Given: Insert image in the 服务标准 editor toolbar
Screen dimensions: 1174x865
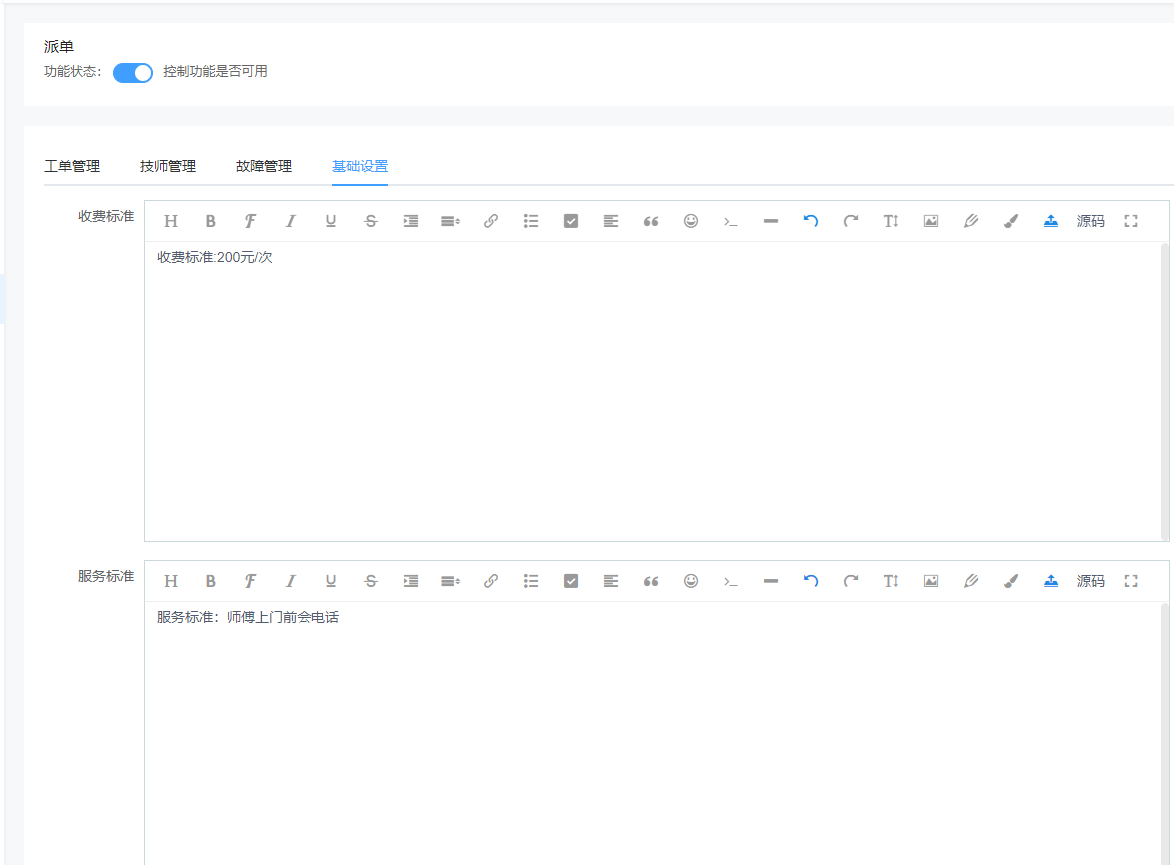Looking at the screenshot, I should [931, 581].
